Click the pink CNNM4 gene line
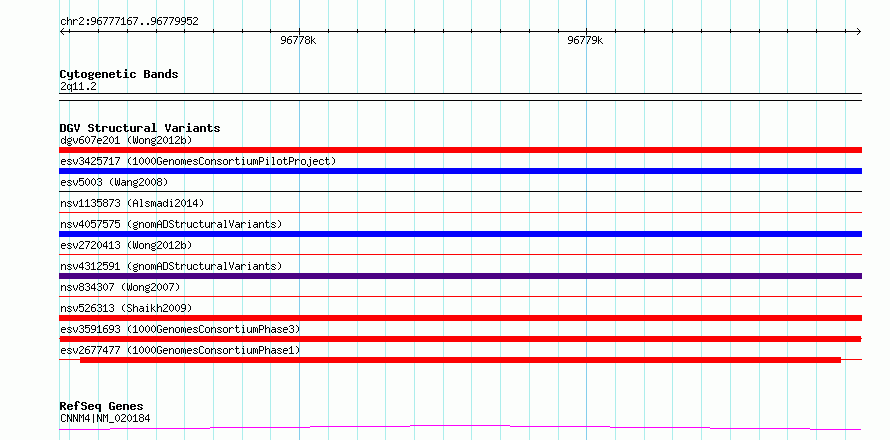Viewport: 890px width, 440px height. coord(460,427)
